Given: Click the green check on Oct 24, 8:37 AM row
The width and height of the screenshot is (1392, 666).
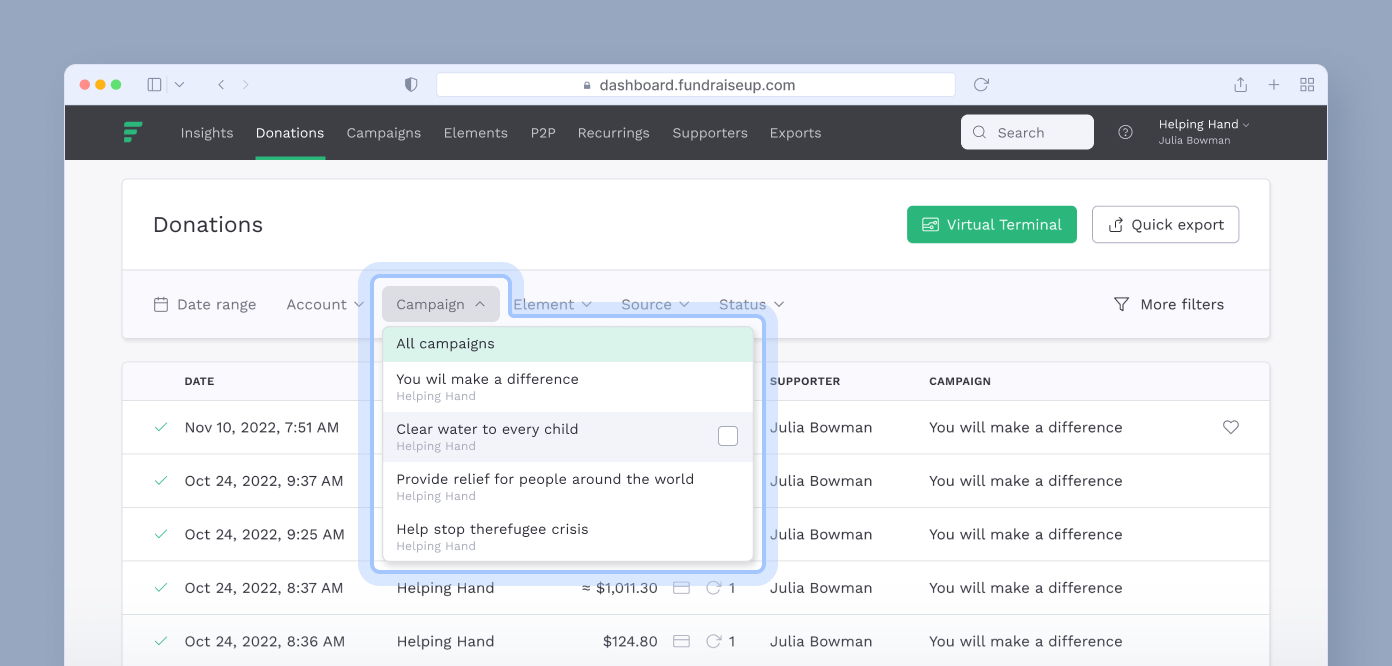Looking at the screenshot, I should [160, 588].
